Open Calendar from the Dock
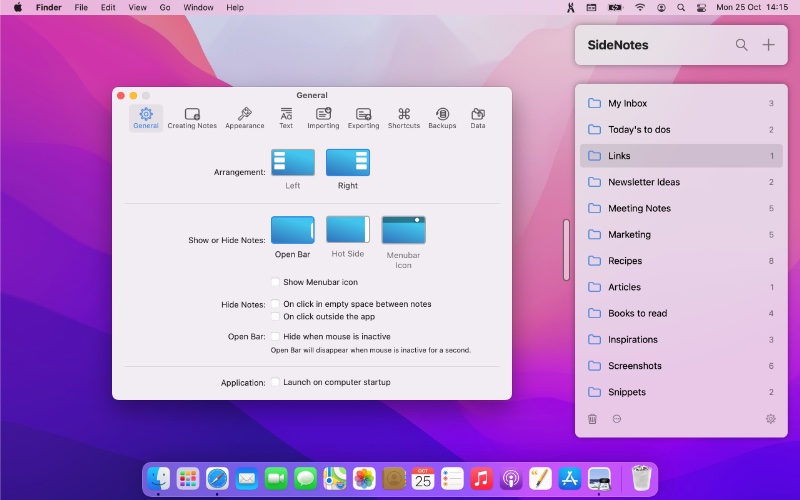This screenshot has height=500, width=800. click(423, 479)
